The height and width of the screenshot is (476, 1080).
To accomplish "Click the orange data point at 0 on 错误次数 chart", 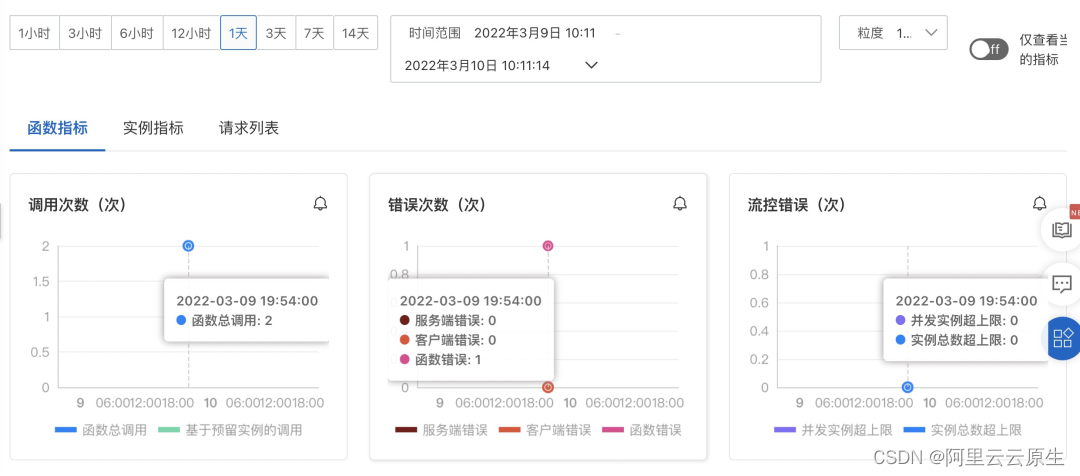I will (x=548, y=387).
